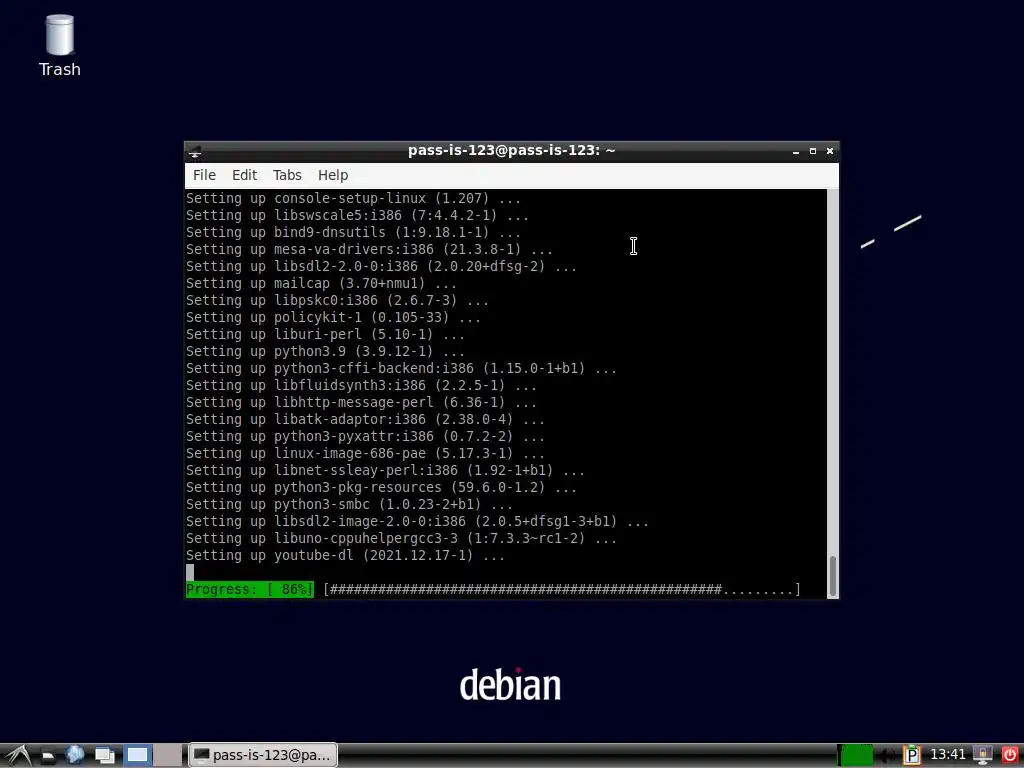Click the terminal window menu icon in titlebar
The image size is (1024, 768).
coord(195,152)
